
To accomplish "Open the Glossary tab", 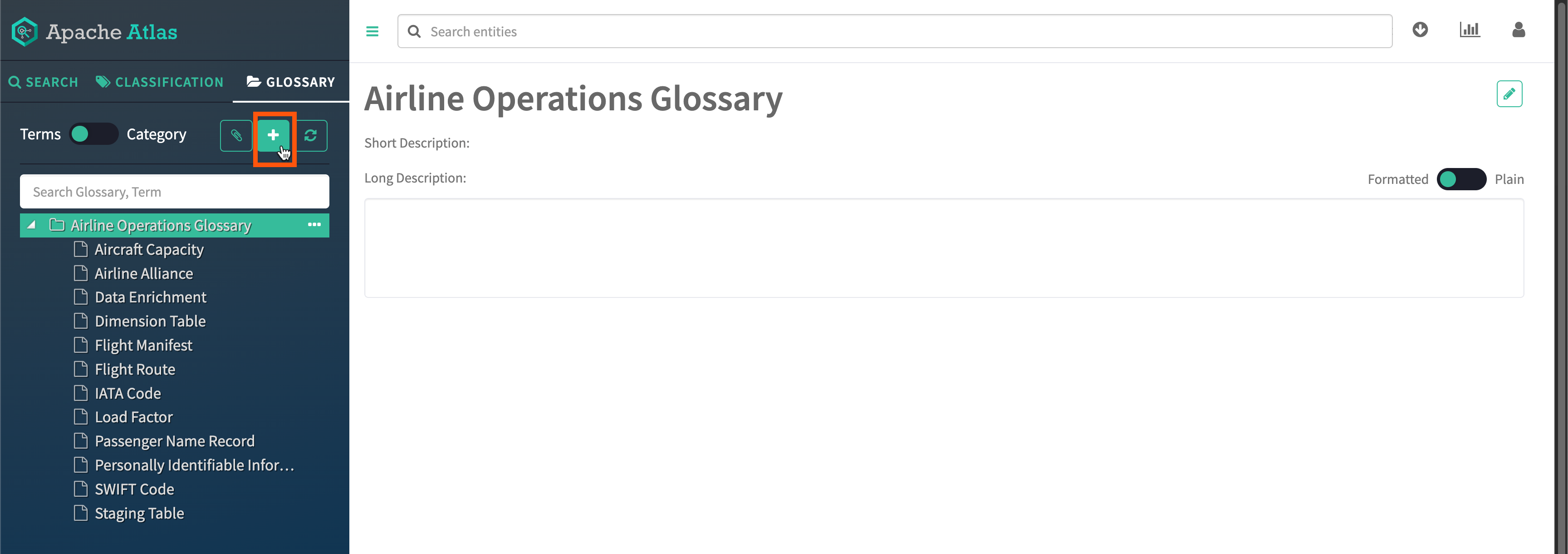I will tap(291, 82).
